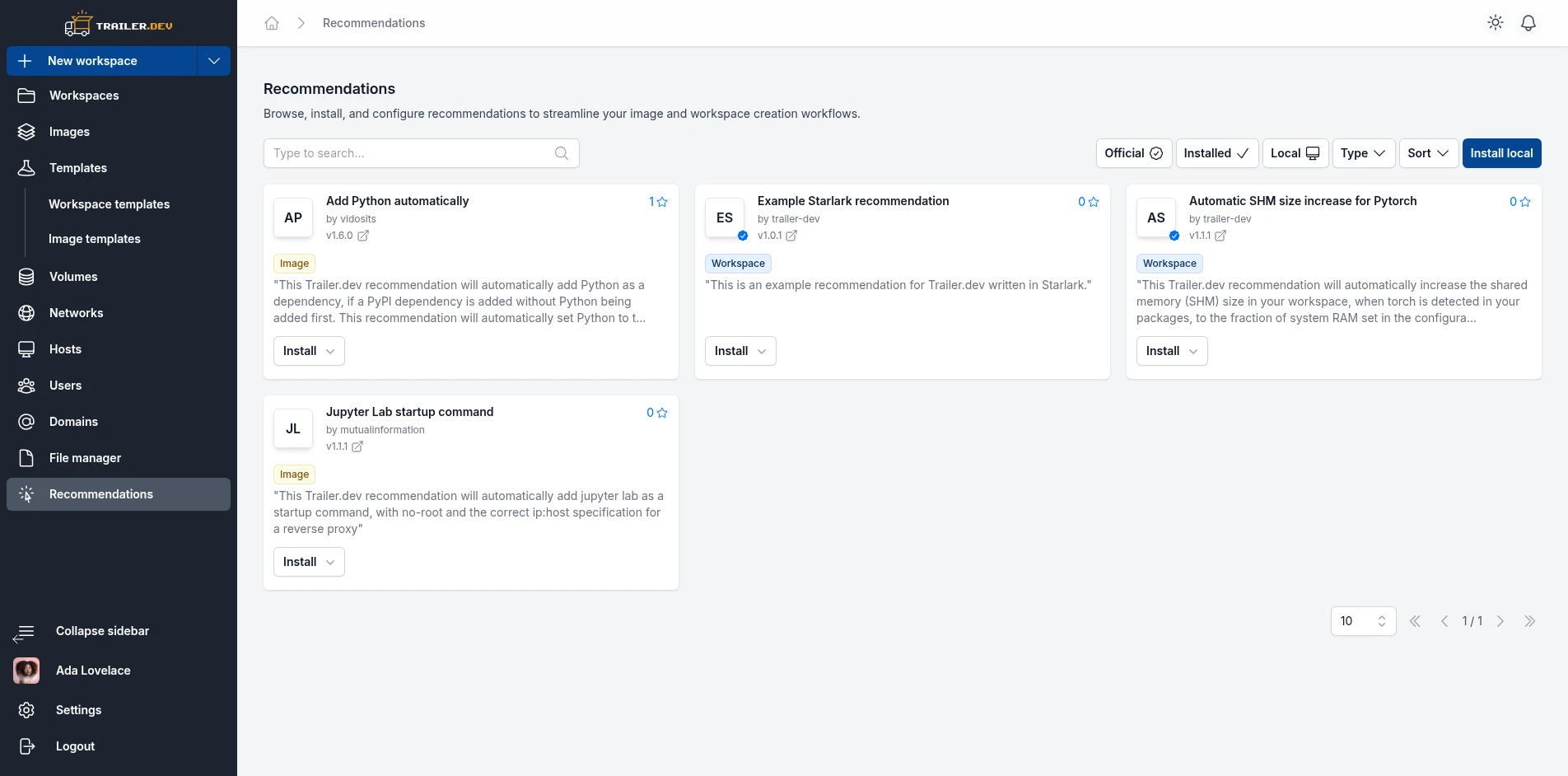
Task: Click the Image tag on Add Python card
Action: 294,264
